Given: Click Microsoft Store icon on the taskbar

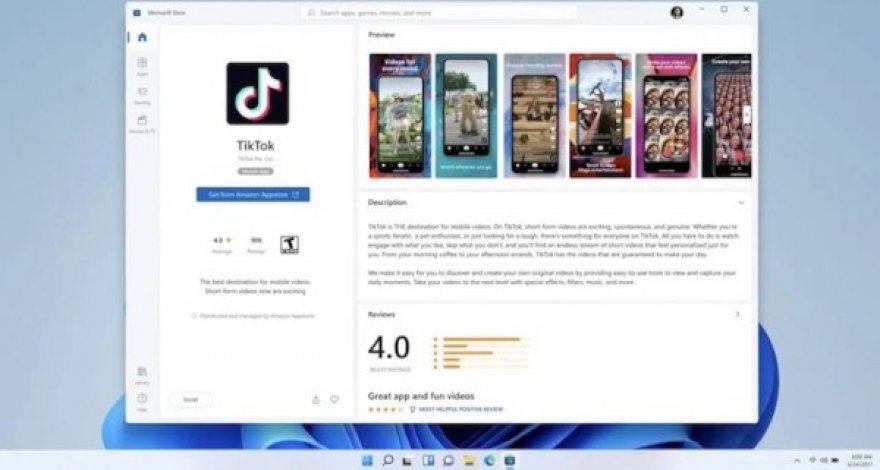Looking at the screenshot, I should pyautogui.click(x=510, y=460).
